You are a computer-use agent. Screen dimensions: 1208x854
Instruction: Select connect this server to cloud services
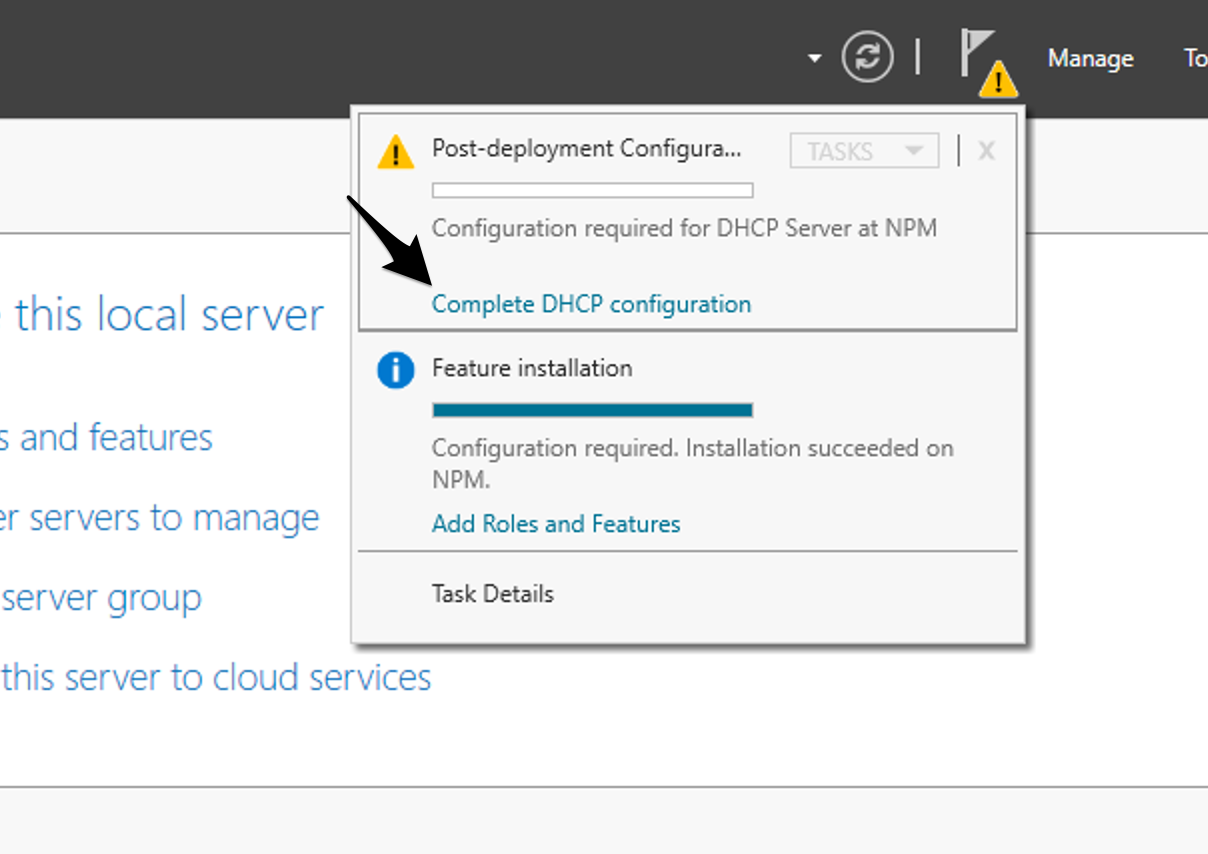[x=215, y=677]
